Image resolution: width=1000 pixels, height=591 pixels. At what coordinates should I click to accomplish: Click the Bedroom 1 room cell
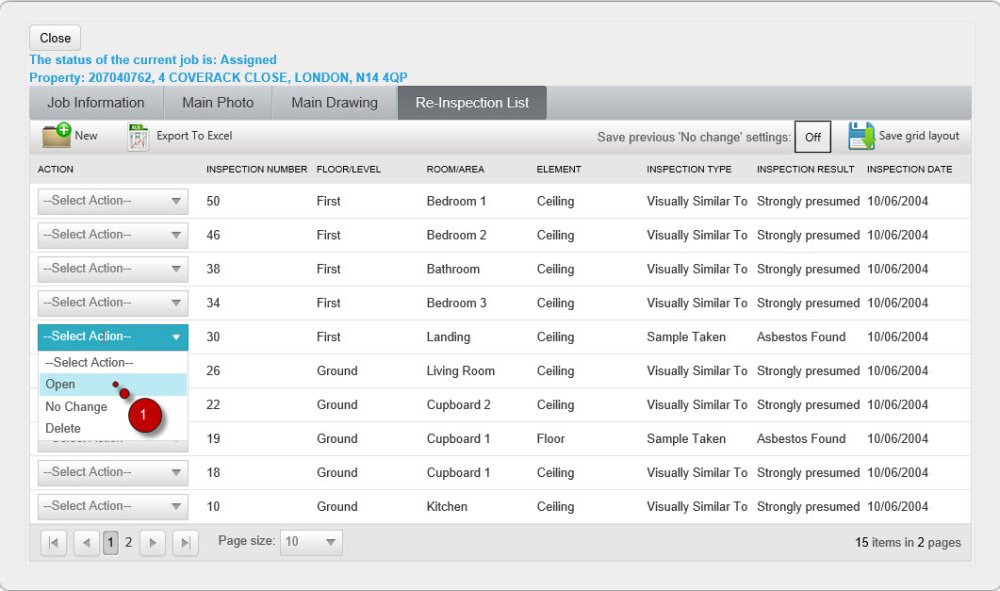[x=456, y=201]
